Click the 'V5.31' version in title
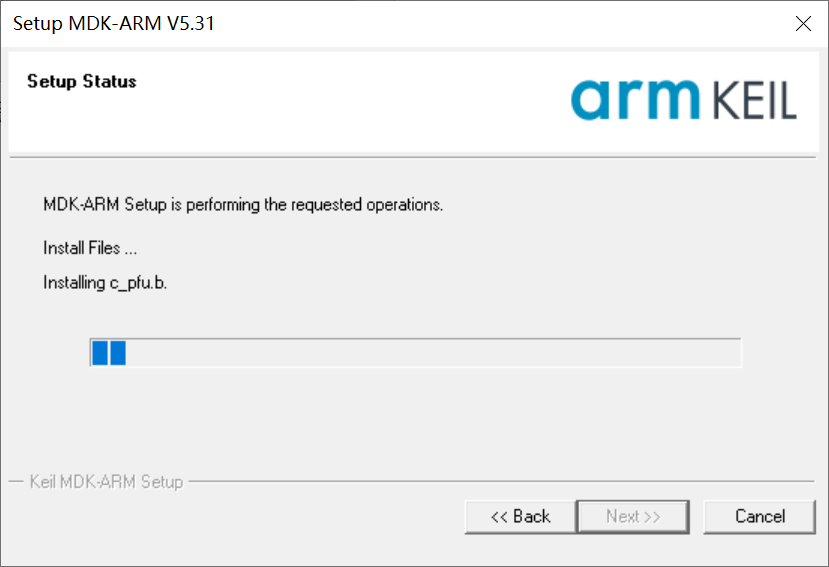The height and width of the screenshot is (567, 829). coord(190,24)
